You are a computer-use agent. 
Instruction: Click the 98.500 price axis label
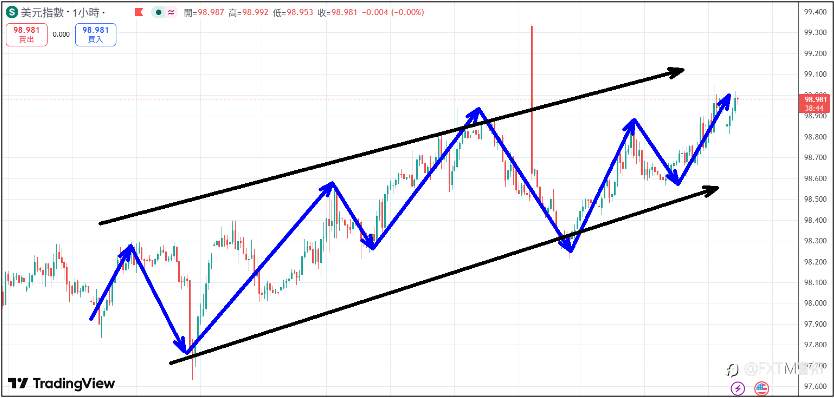(815, 199)
